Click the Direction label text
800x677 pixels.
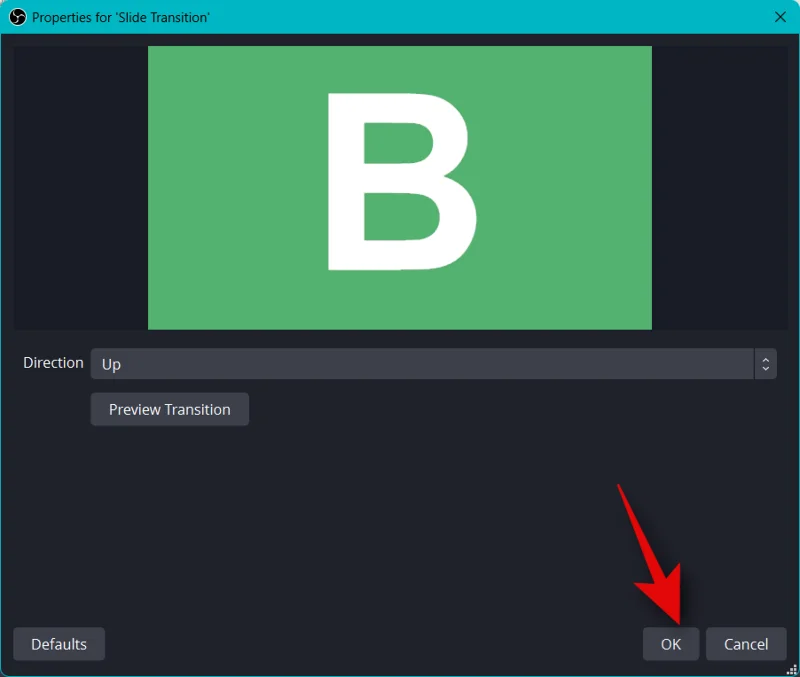click(53, 363)
